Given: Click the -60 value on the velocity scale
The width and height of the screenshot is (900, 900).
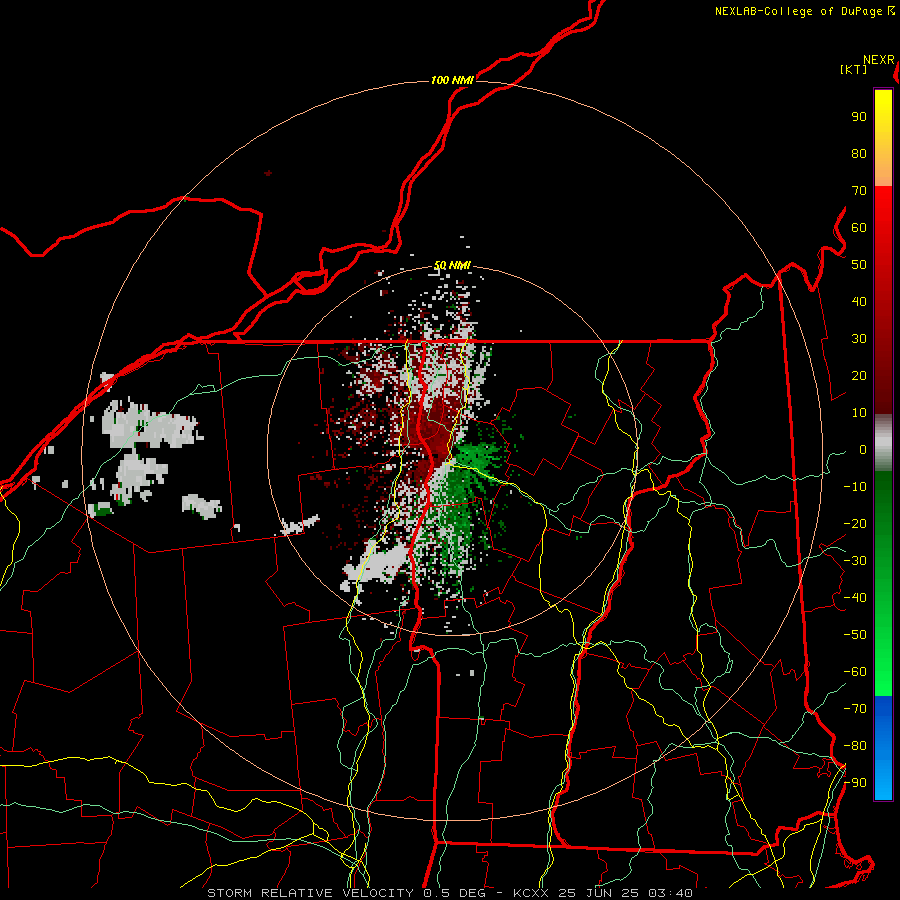Looking at the screenshot, I should pos(855,672).
